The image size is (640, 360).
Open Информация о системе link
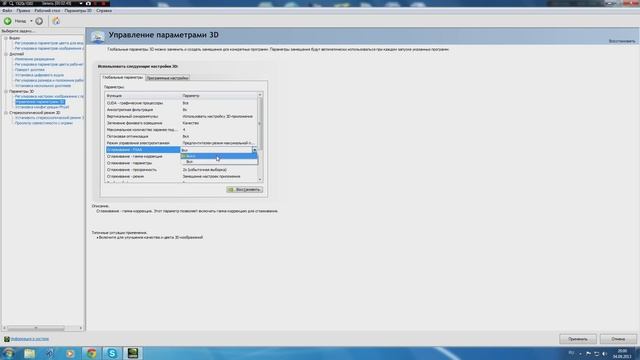point(30,339)
